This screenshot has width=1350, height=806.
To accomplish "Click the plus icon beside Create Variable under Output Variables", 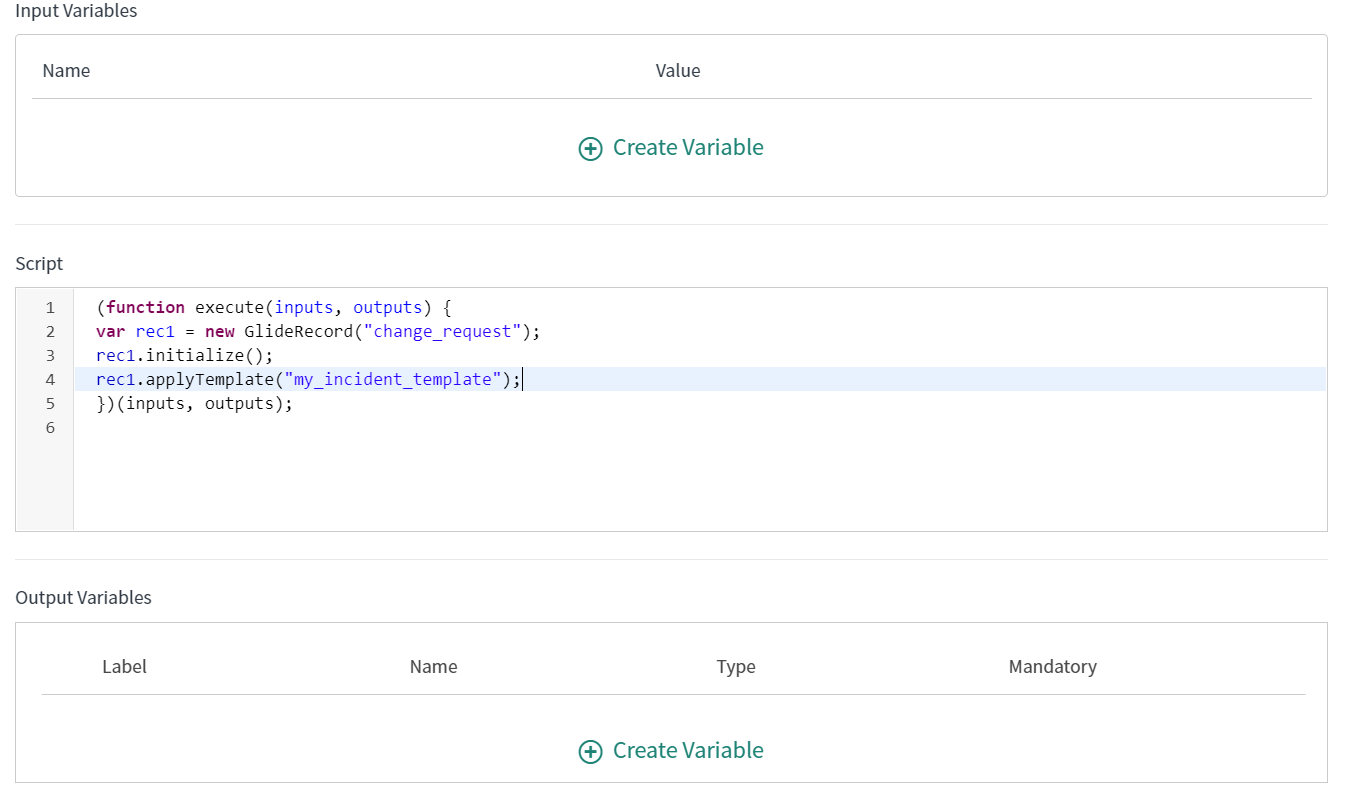I will pyautogui.click(x=590, y=750).
